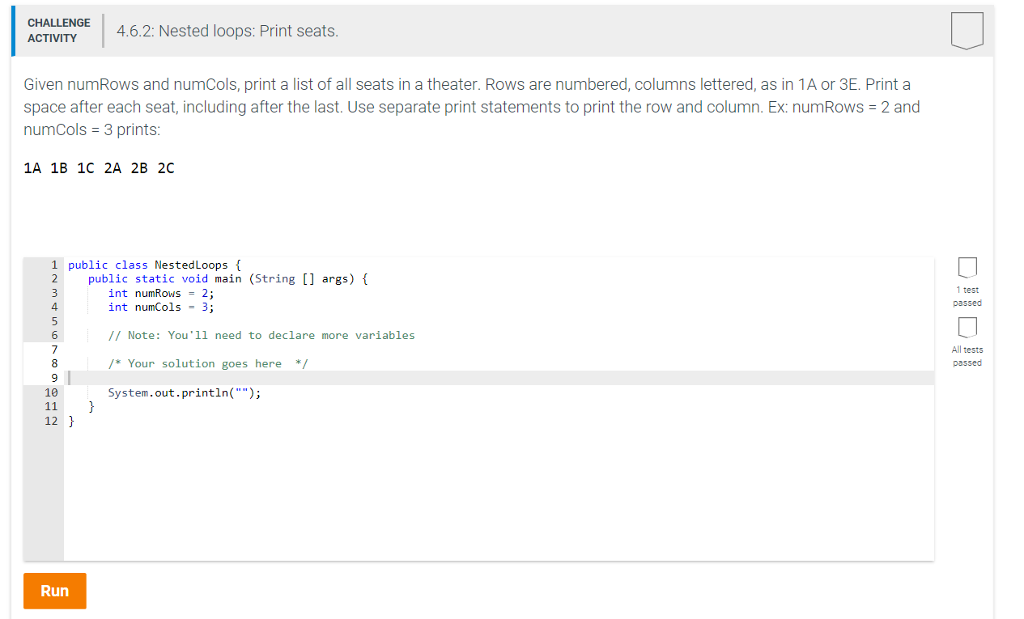Click the "1 test passed" pennant badge
This screenshot has width=1024, height=619.
click(x=966, y=268)
